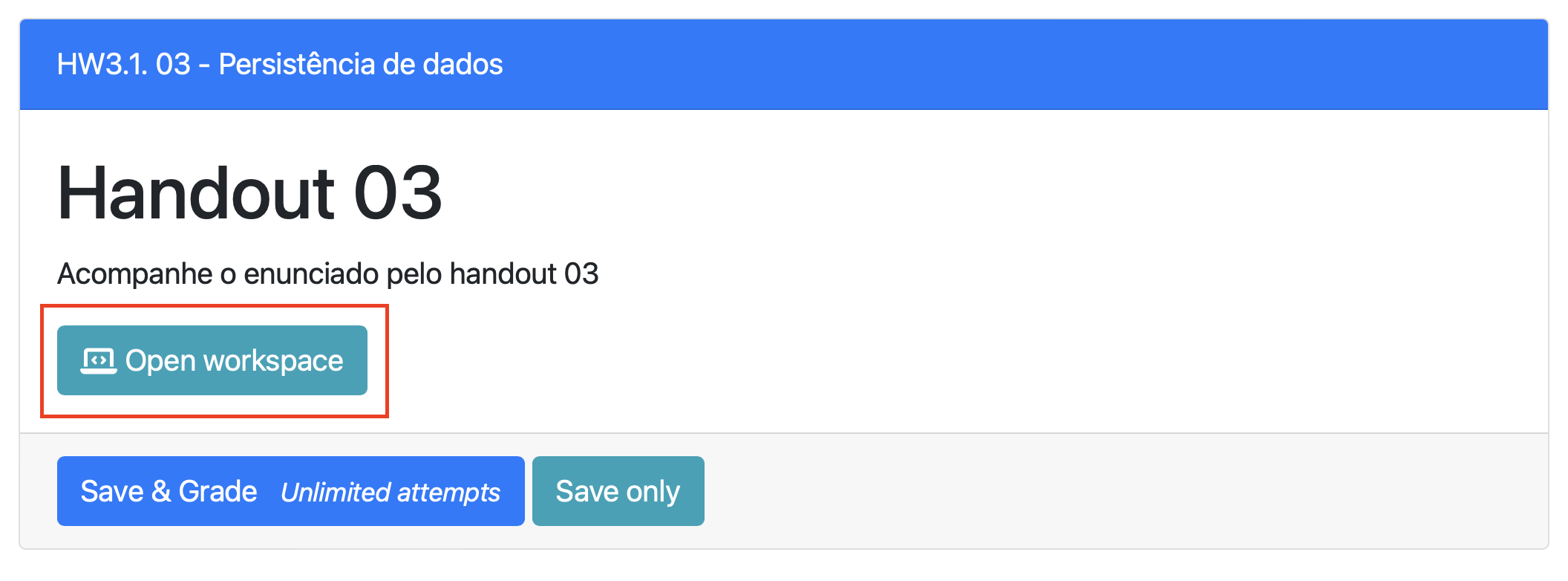The width and height of the screenshot is (1568, 581).
Task: Click 'handout 03' at end of instruction line
Action: (x=524, y=273)
